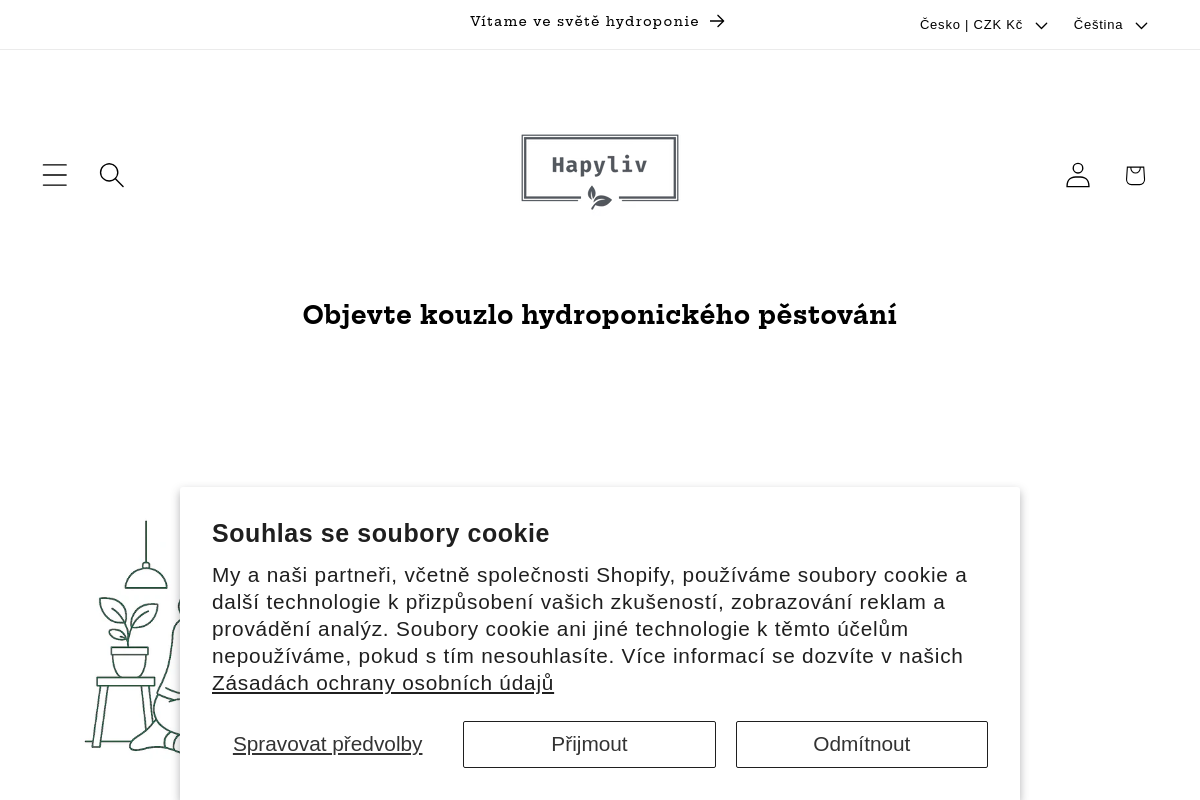This screenshot has width=1200, height=800.
Task: Click the country selector chevron icon
Action: coord(1041,25)
